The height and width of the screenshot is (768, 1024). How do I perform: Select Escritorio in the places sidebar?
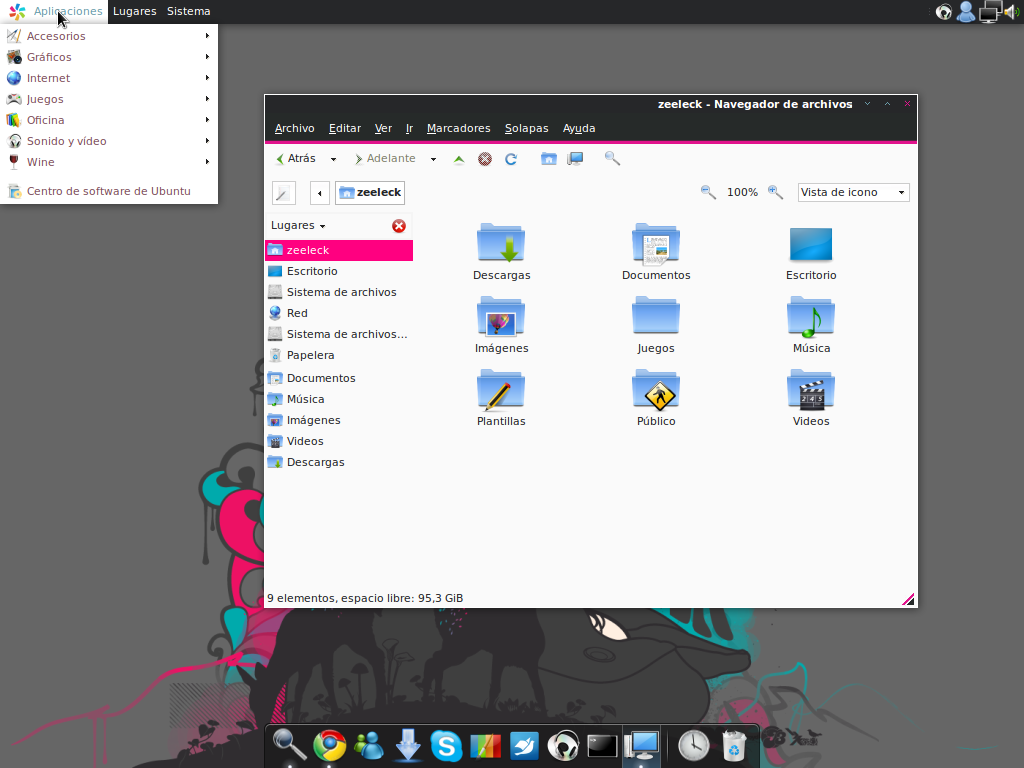tap(339, 271)
